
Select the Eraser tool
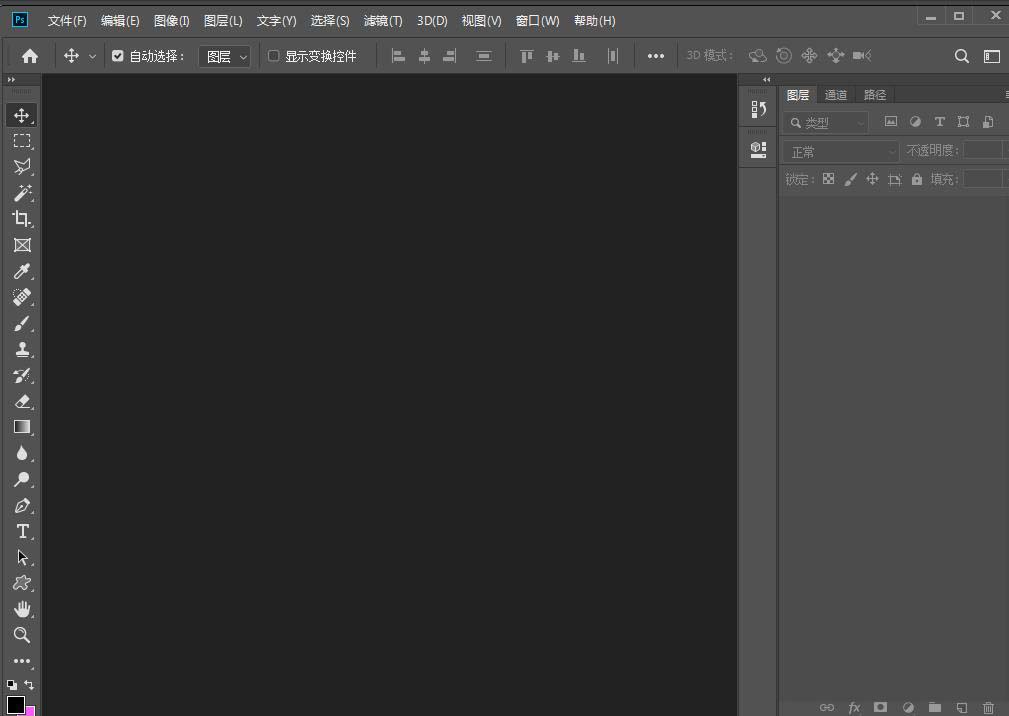pyautogui.click(x=22, y=401)
